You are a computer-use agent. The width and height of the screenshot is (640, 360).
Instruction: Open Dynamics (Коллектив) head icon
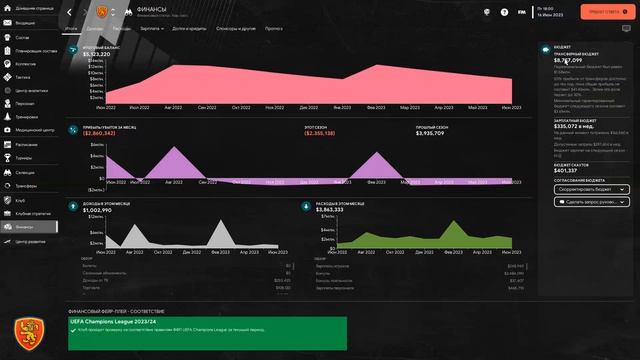pyautogui.click(x=7, y=64)
